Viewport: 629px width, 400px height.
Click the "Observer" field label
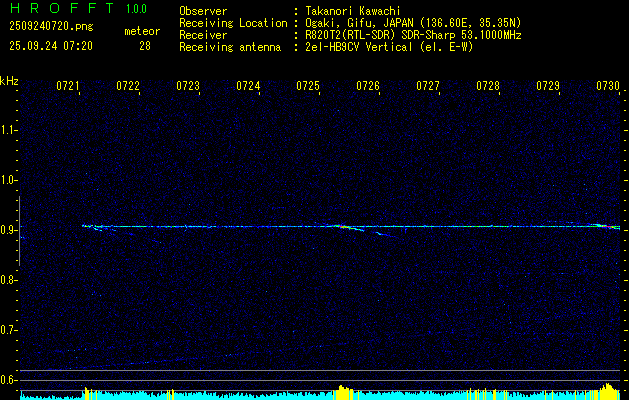pos(203,11)
